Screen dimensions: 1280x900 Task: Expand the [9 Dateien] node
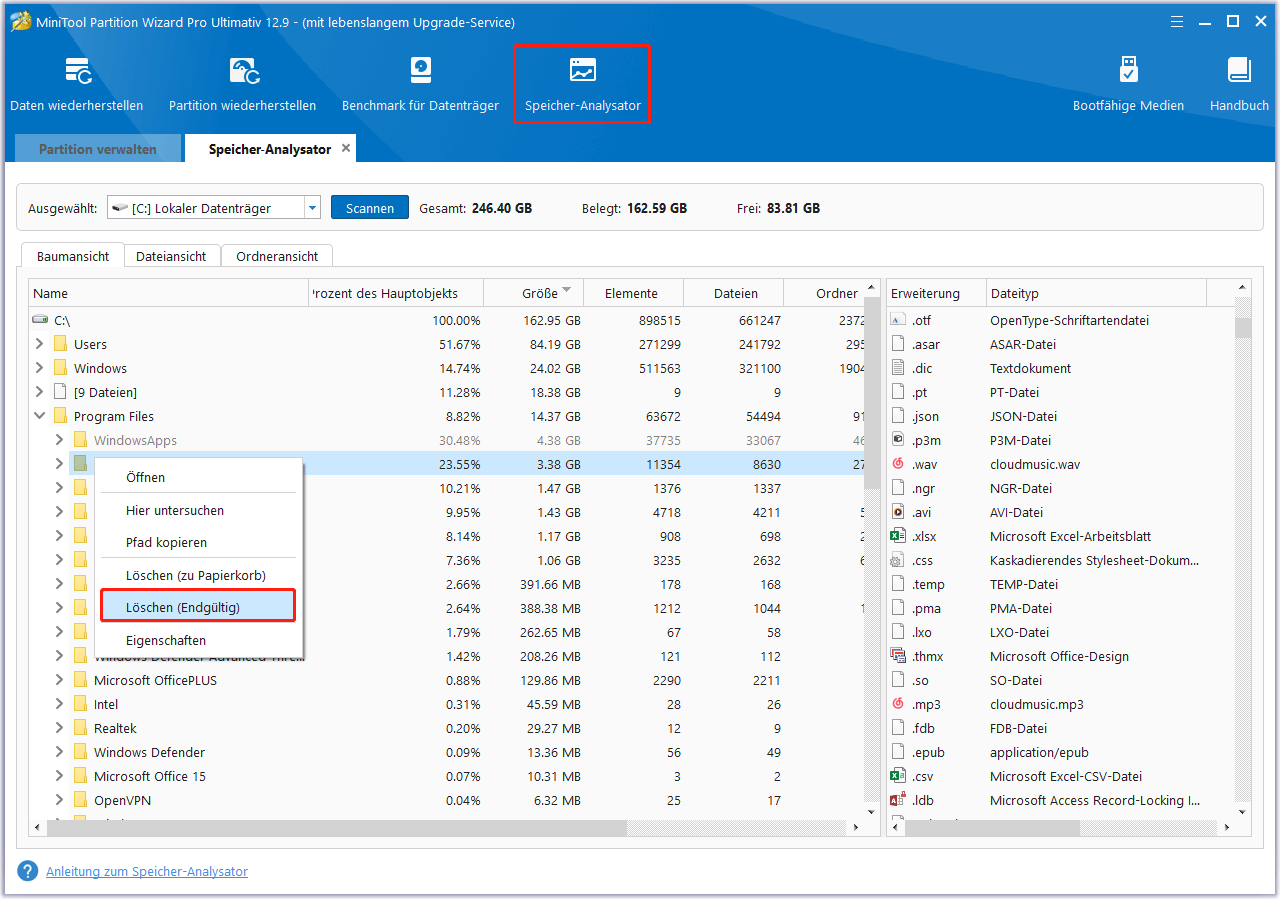(39, 392)
